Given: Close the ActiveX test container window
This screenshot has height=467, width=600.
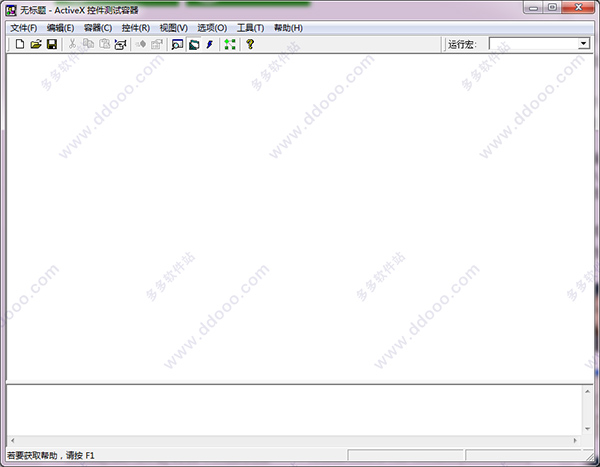Looking at the screenshot, I should click(578, 8).
